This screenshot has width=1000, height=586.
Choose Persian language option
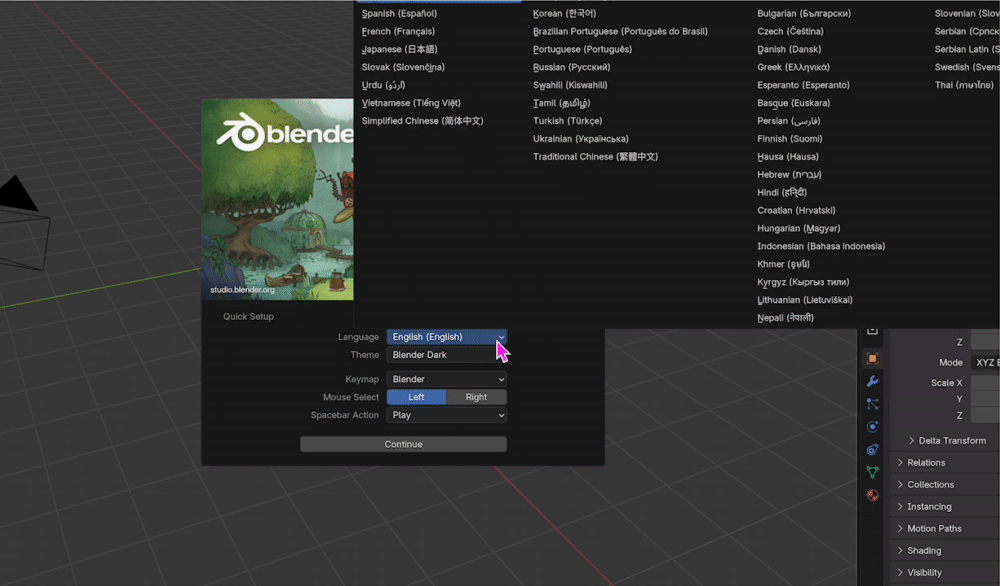point(788,121)
